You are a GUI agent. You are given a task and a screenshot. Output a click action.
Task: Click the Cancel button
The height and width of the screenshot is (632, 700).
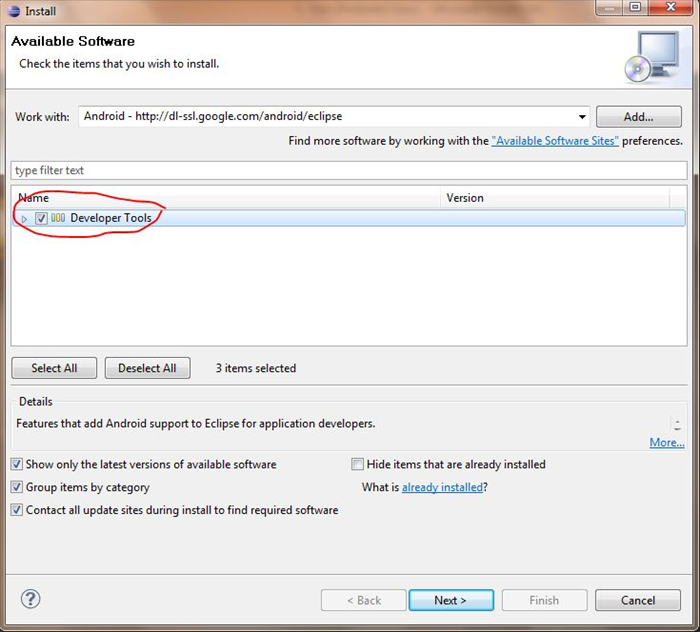(x=638, y=600)
